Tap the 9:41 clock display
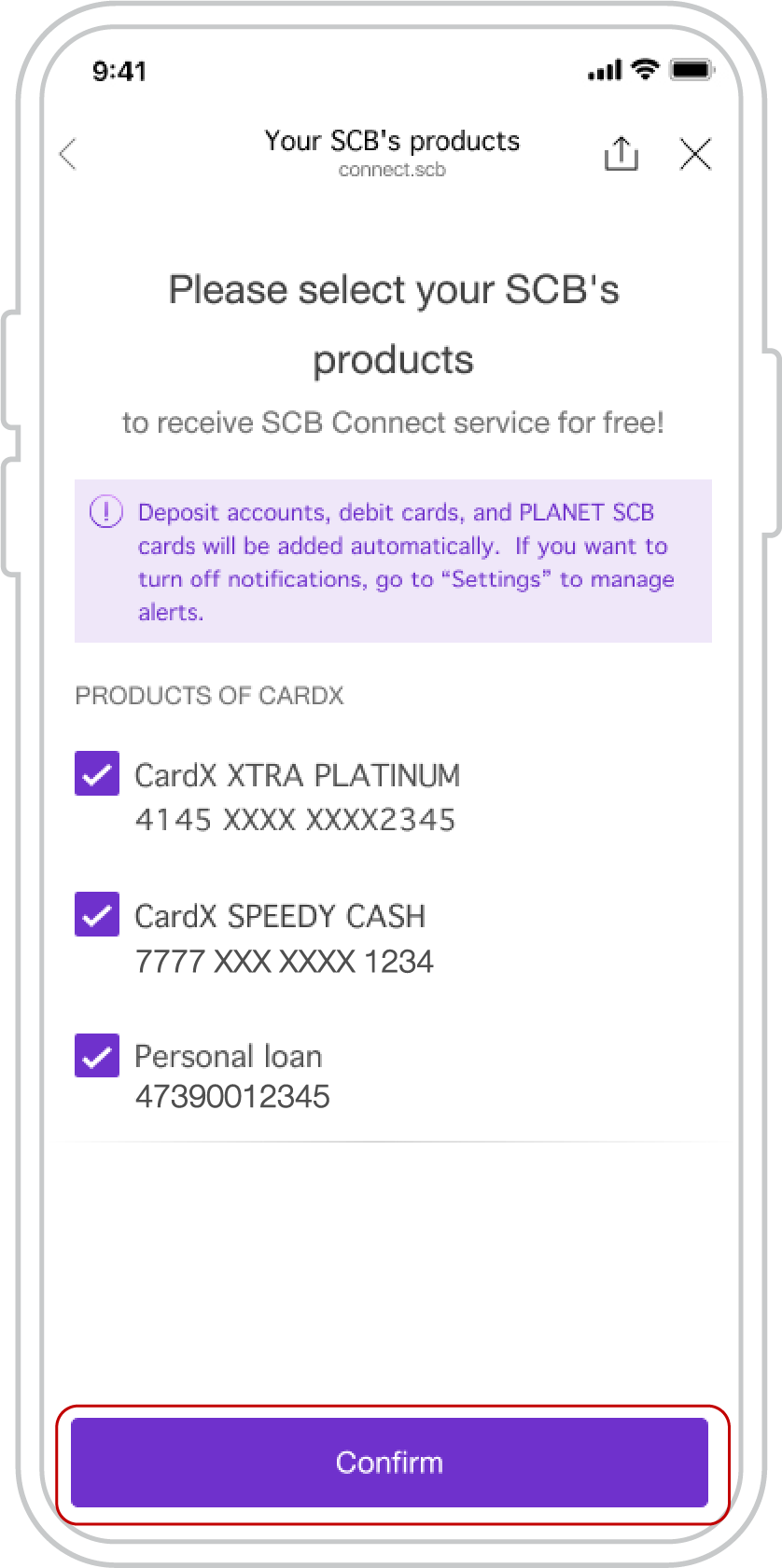The width and height of the screenshot is (782, 1568). [119, 71]
